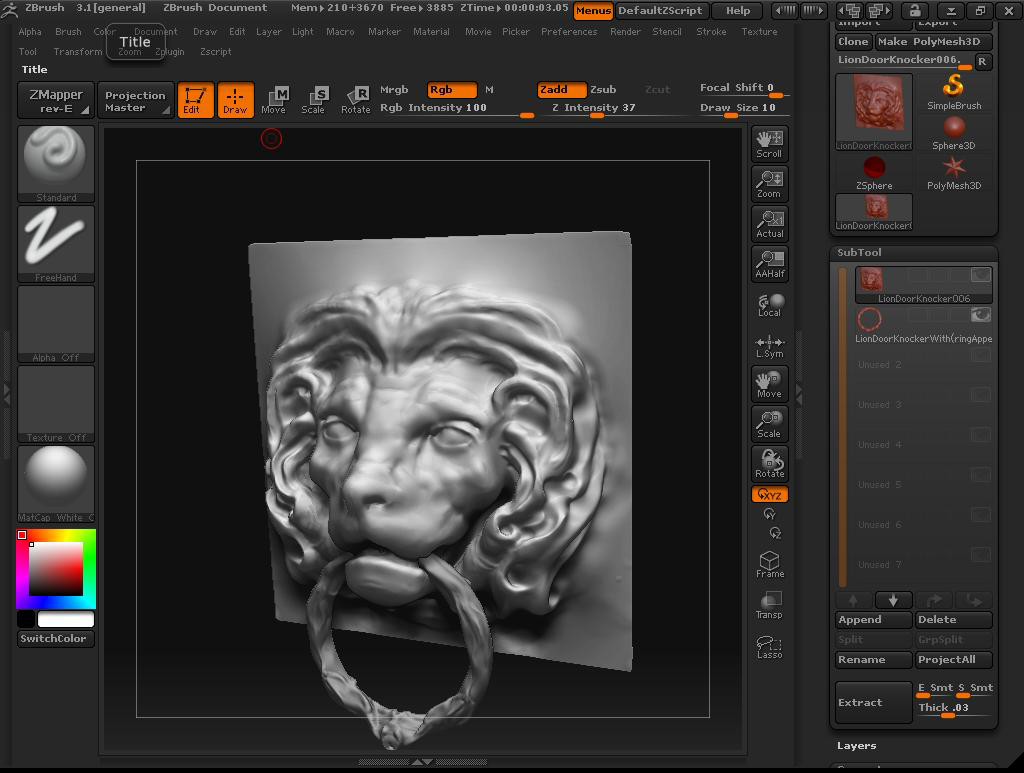
Task: Open Projection Master
Action: (135, 101)
